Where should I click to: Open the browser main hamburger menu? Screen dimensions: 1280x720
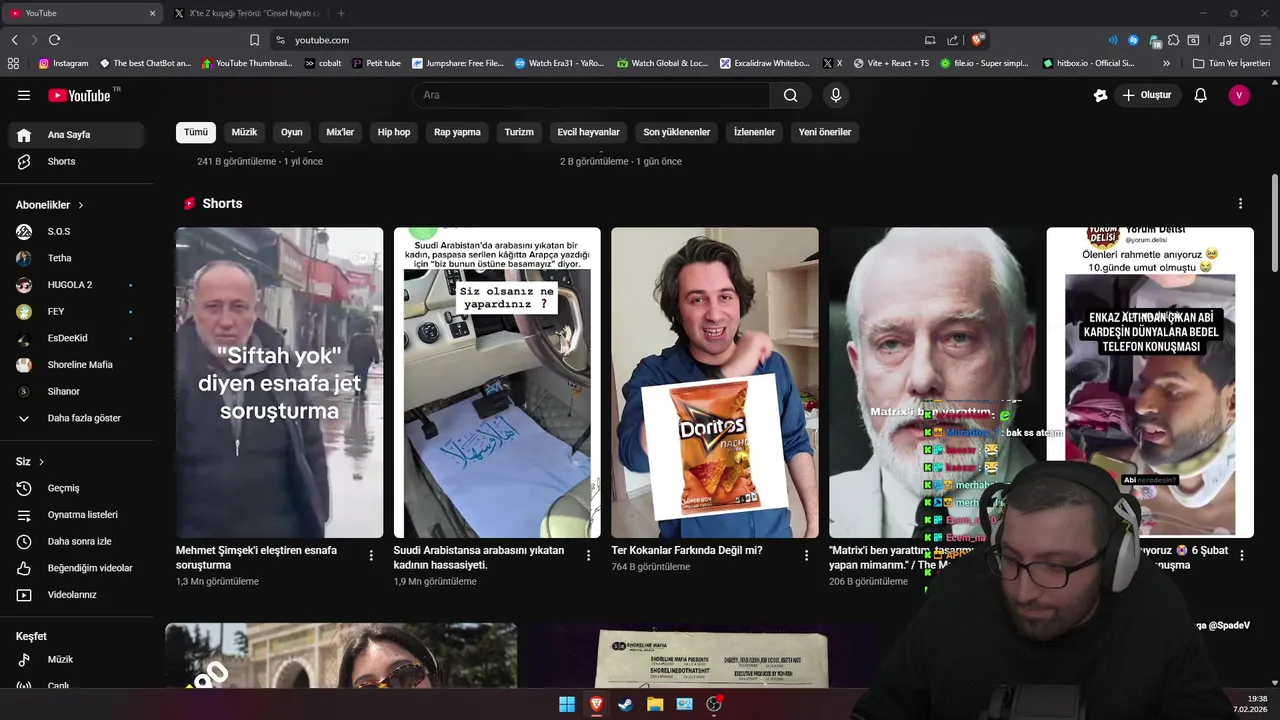[1265, 40]
